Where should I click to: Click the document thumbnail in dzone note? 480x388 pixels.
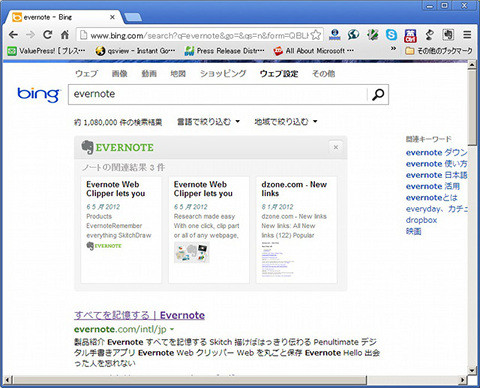(x=278, y=260)
